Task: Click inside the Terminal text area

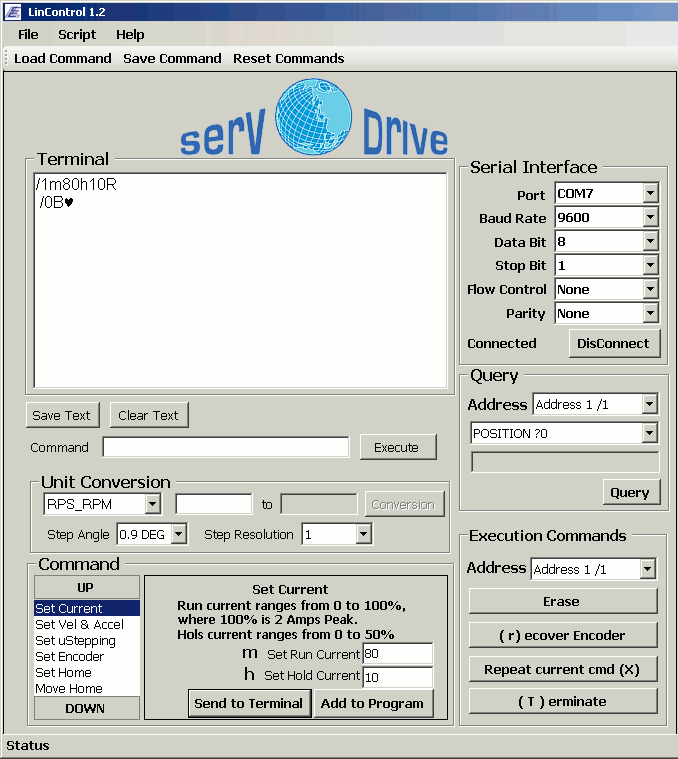Action: coord(241,280)
